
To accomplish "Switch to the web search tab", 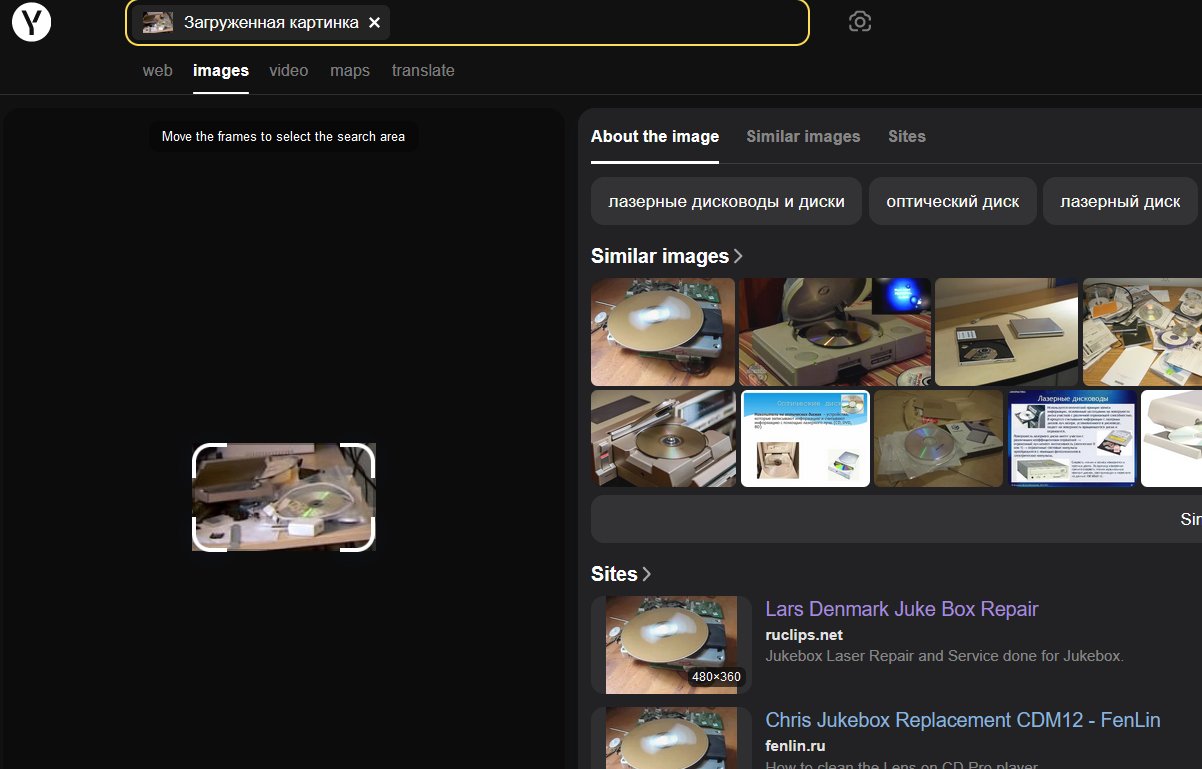I will (x=157, y=71).
